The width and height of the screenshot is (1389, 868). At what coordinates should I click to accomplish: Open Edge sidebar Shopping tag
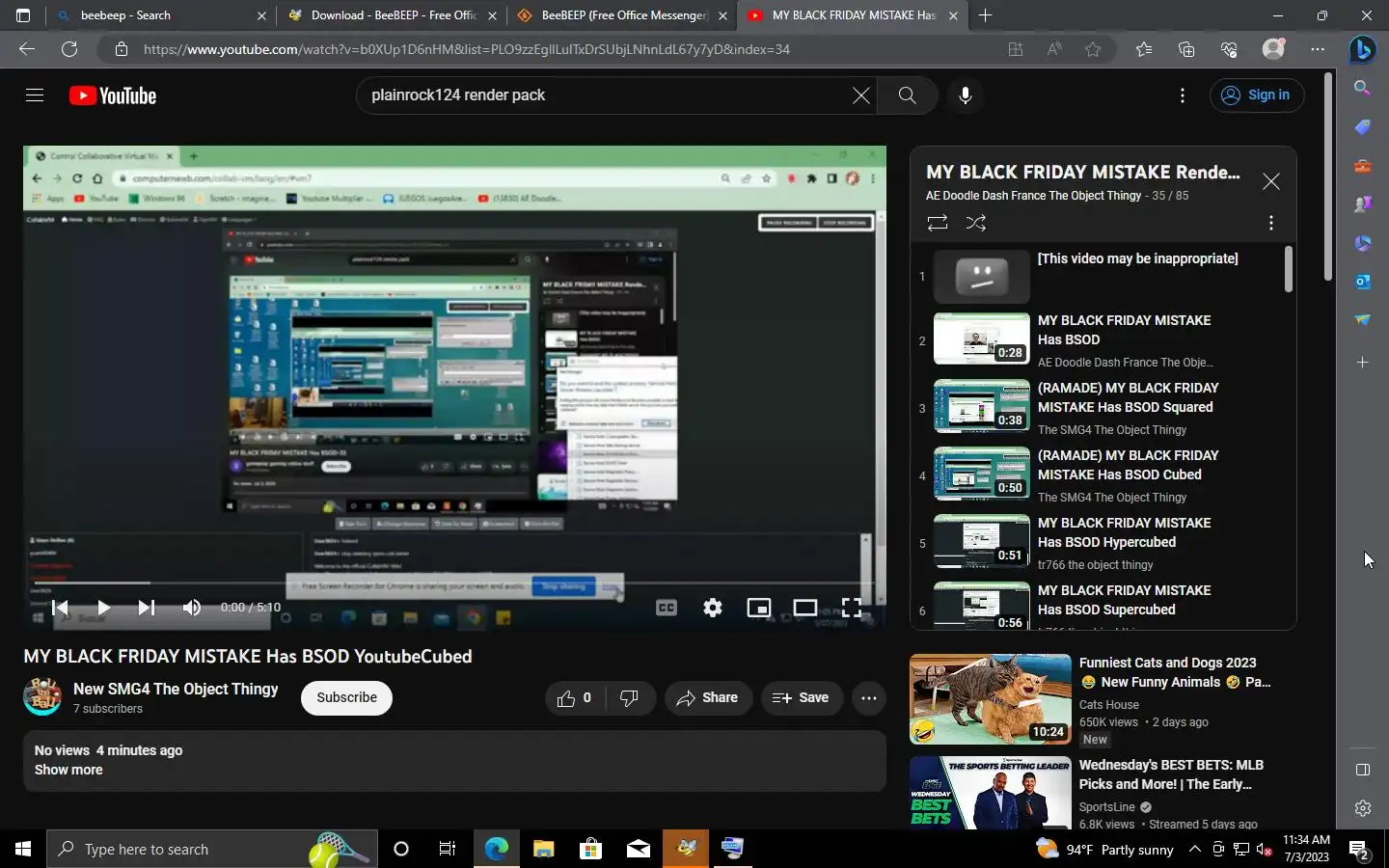pos(1362,126)
